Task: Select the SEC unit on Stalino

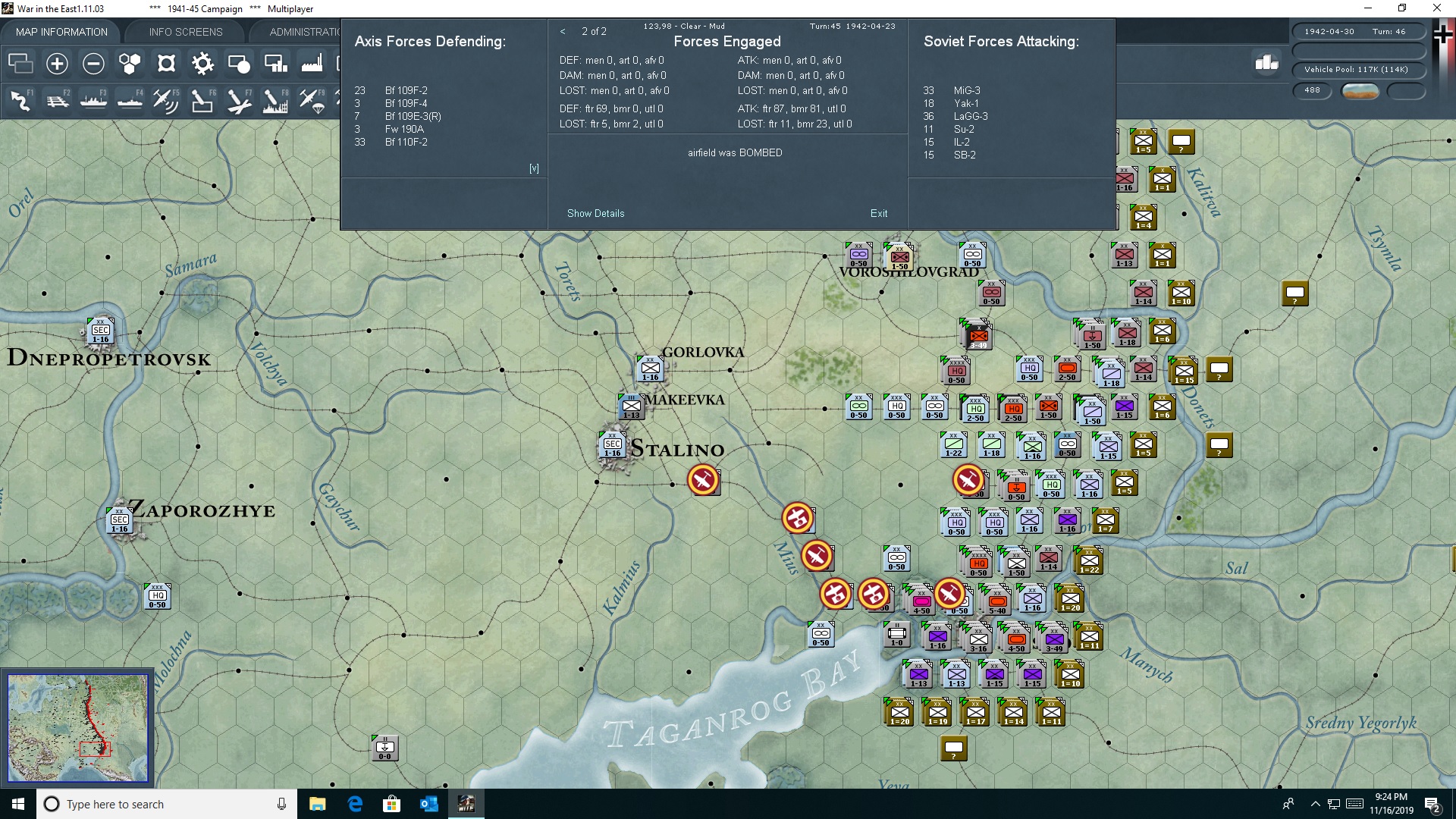Action: point(612,445)
